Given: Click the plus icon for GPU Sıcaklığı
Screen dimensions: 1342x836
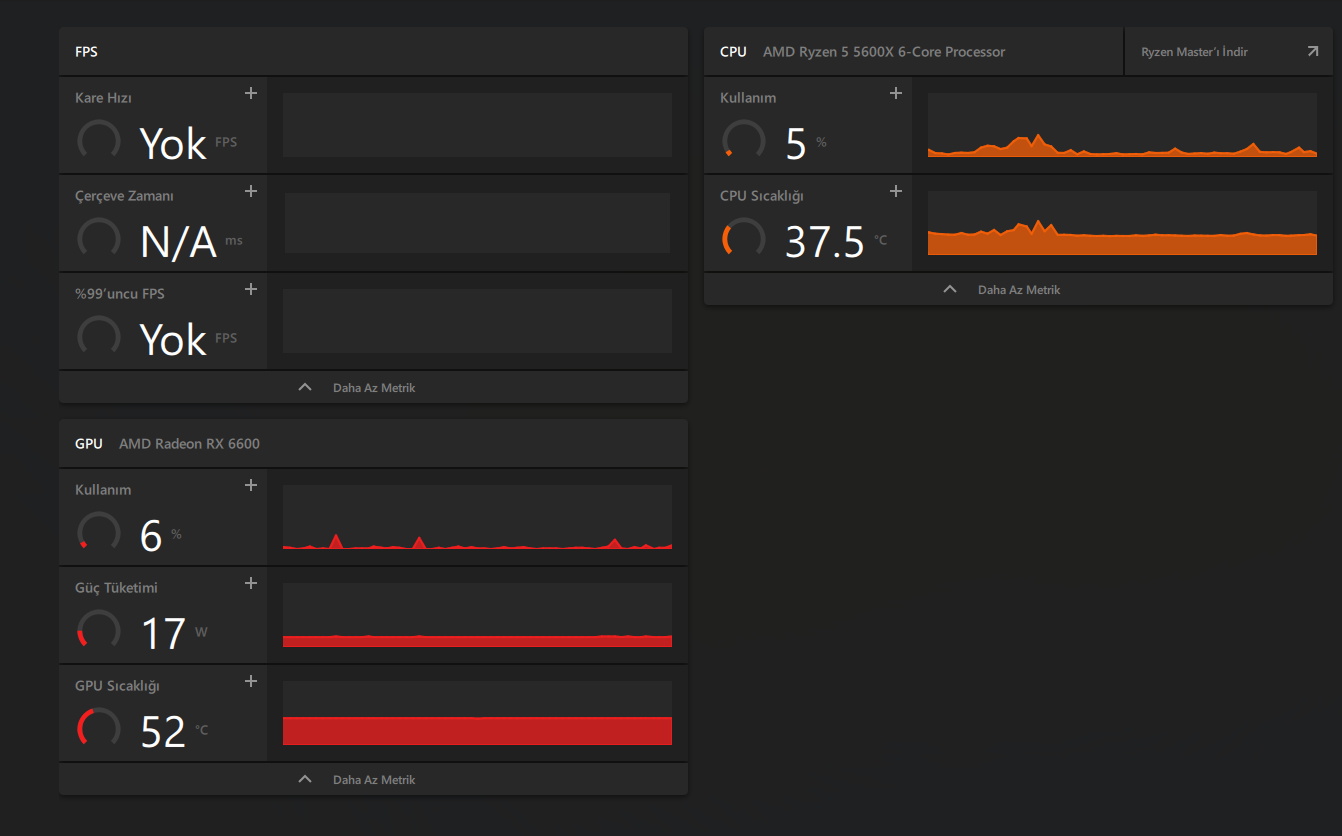Looking at the screenshot, I should coord(251,681).
